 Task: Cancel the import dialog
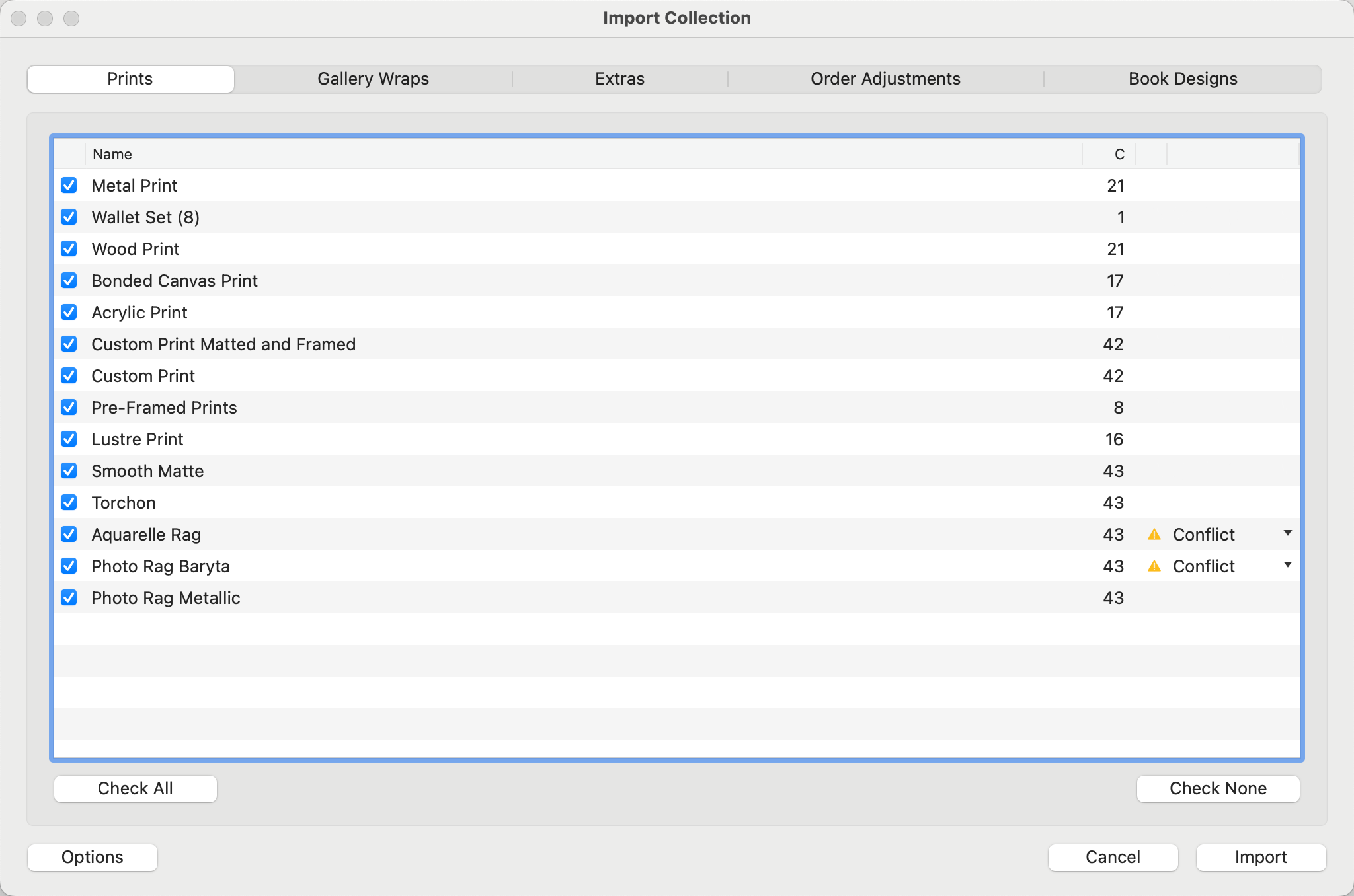coord(1113,858)
